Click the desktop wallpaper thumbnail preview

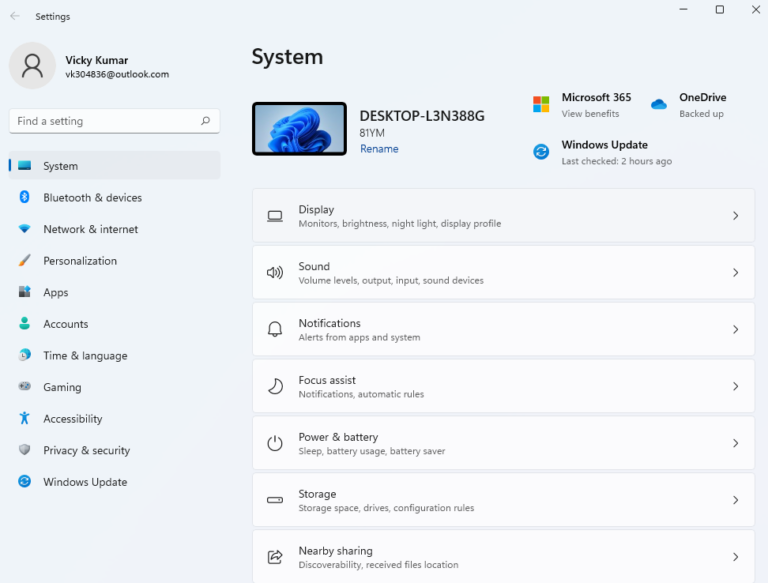(x=299, y=129)
